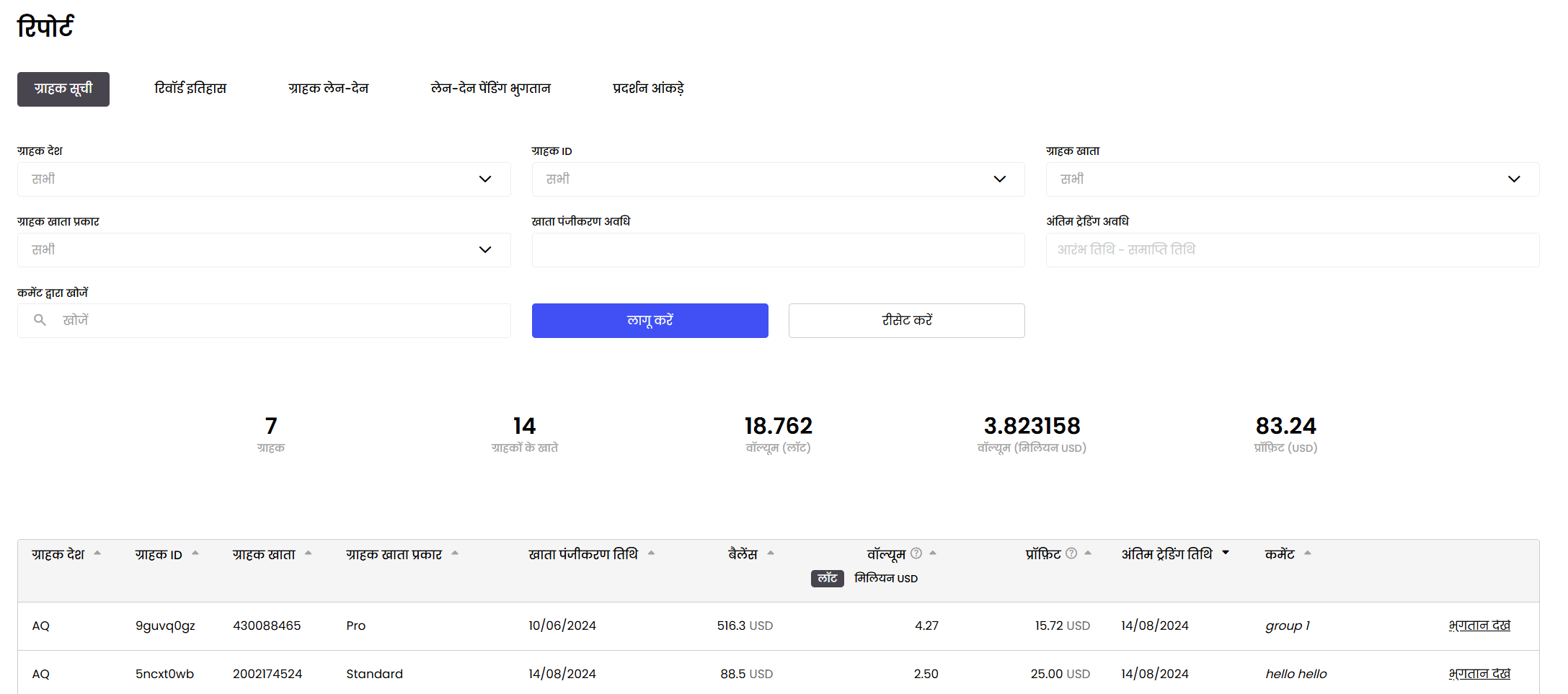Image resolution: width=1568 pixels, height=694 pixels.
Task: Switch to रिवॉर्ड इतिहास tab
Action: pos(190,89)
